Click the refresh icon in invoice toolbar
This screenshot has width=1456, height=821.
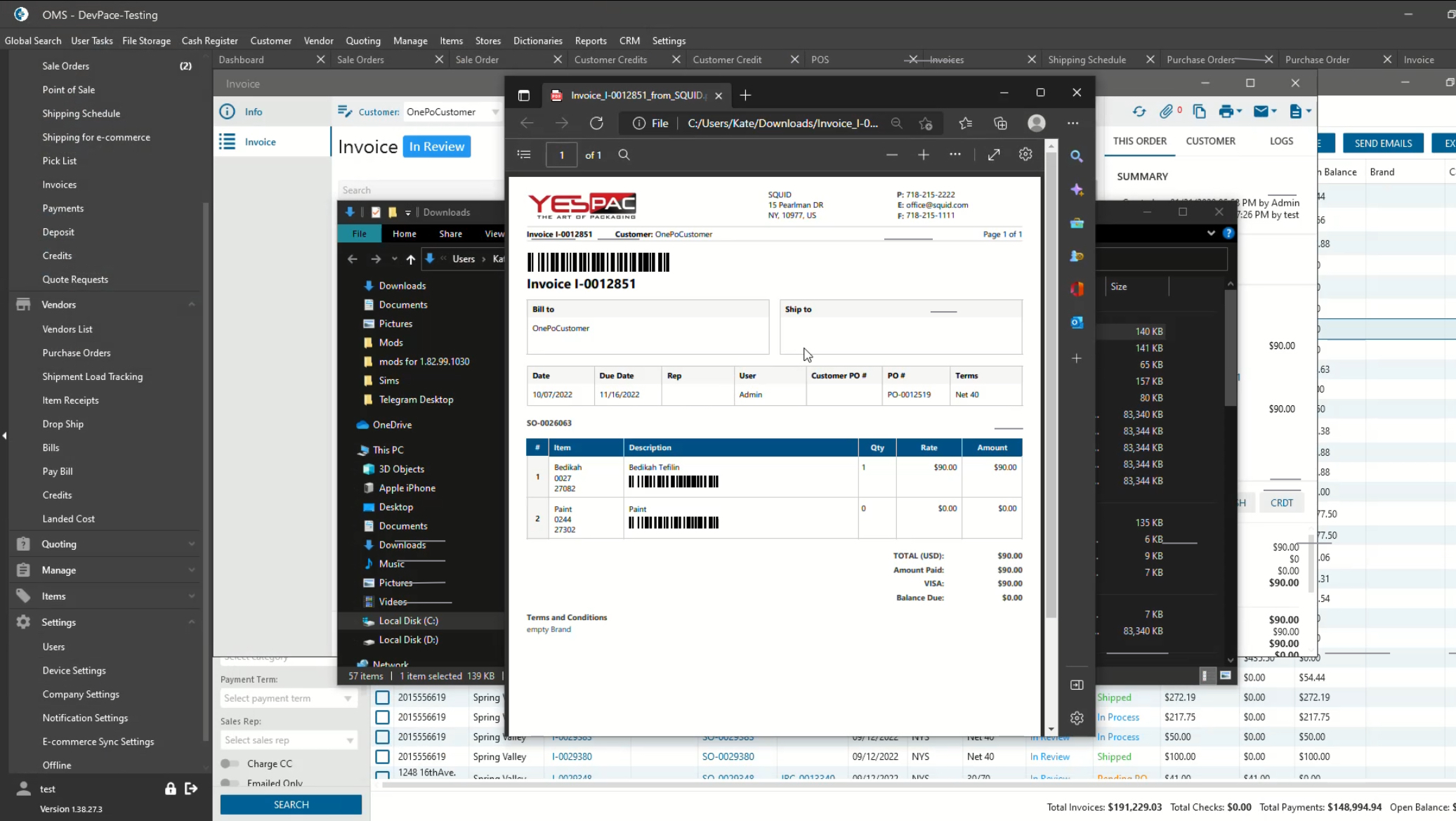tap(1139, 112)
